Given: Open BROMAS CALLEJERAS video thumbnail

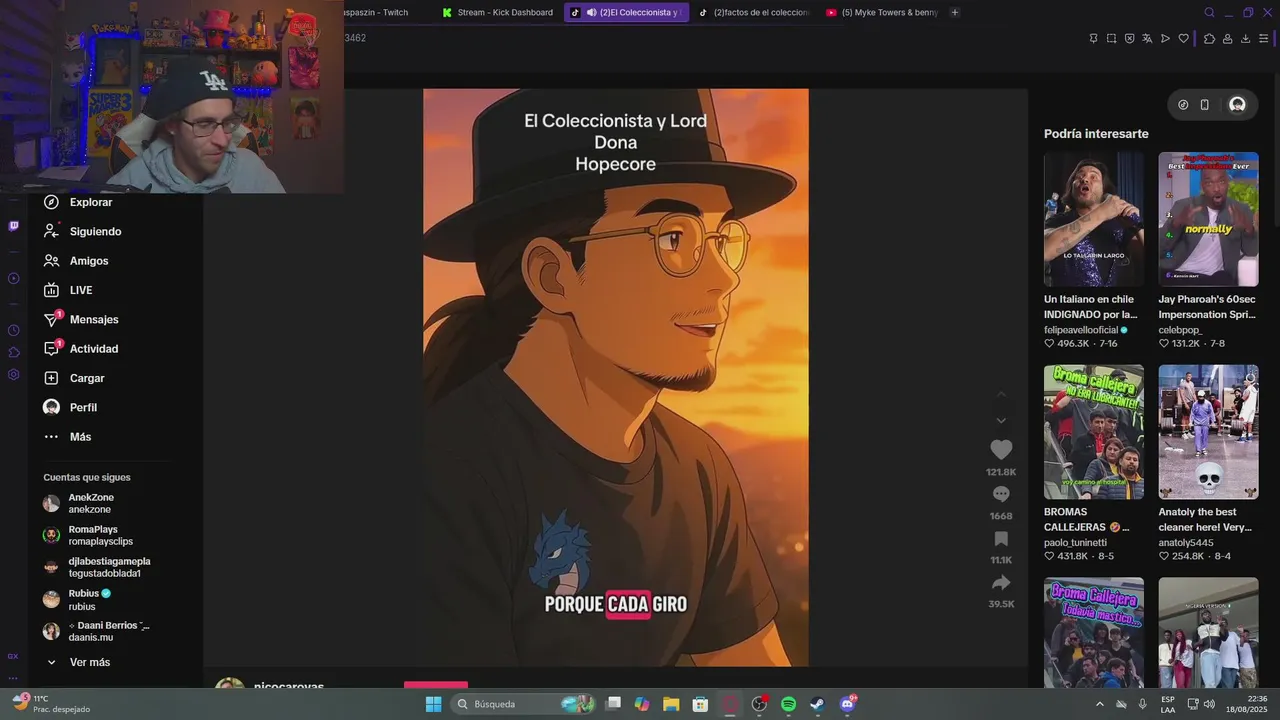Looking at the screenshot, I should tap(1094, 432).
